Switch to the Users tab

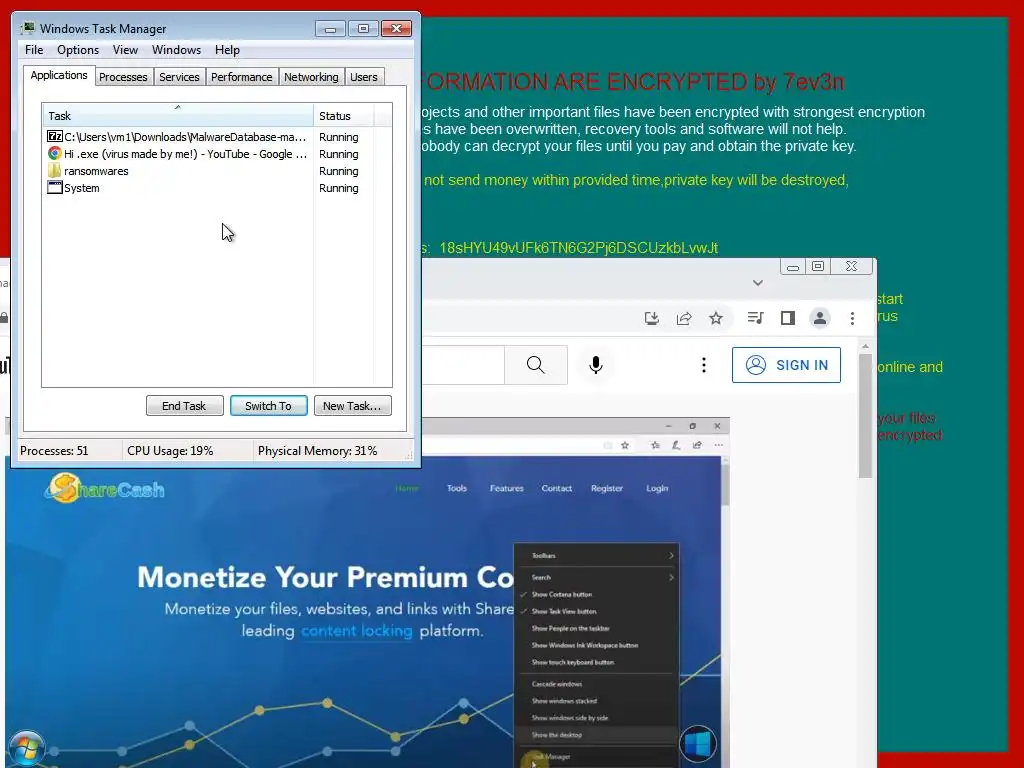point(364,77)
